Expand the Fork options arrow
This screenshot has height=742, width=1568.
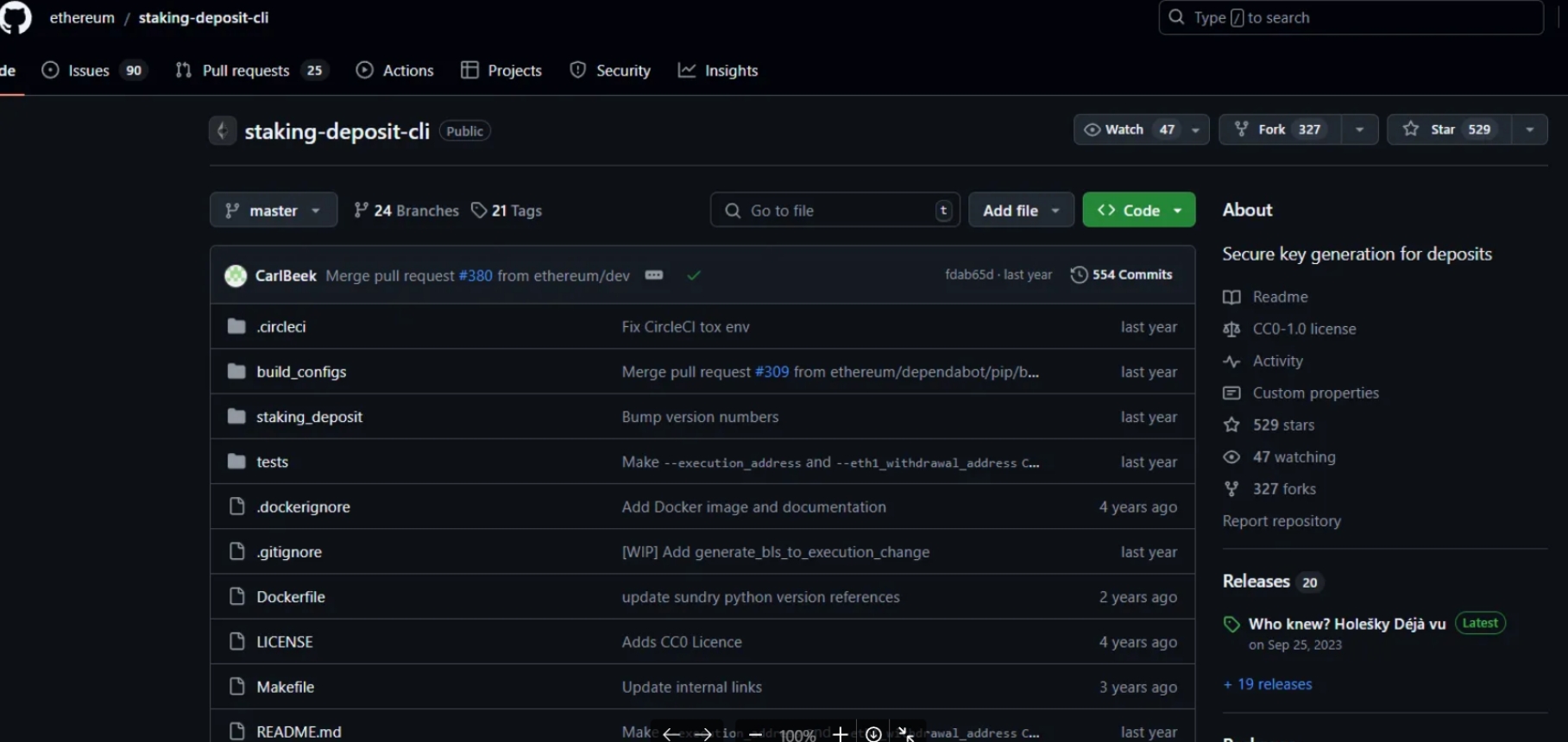pos(1359,129)
